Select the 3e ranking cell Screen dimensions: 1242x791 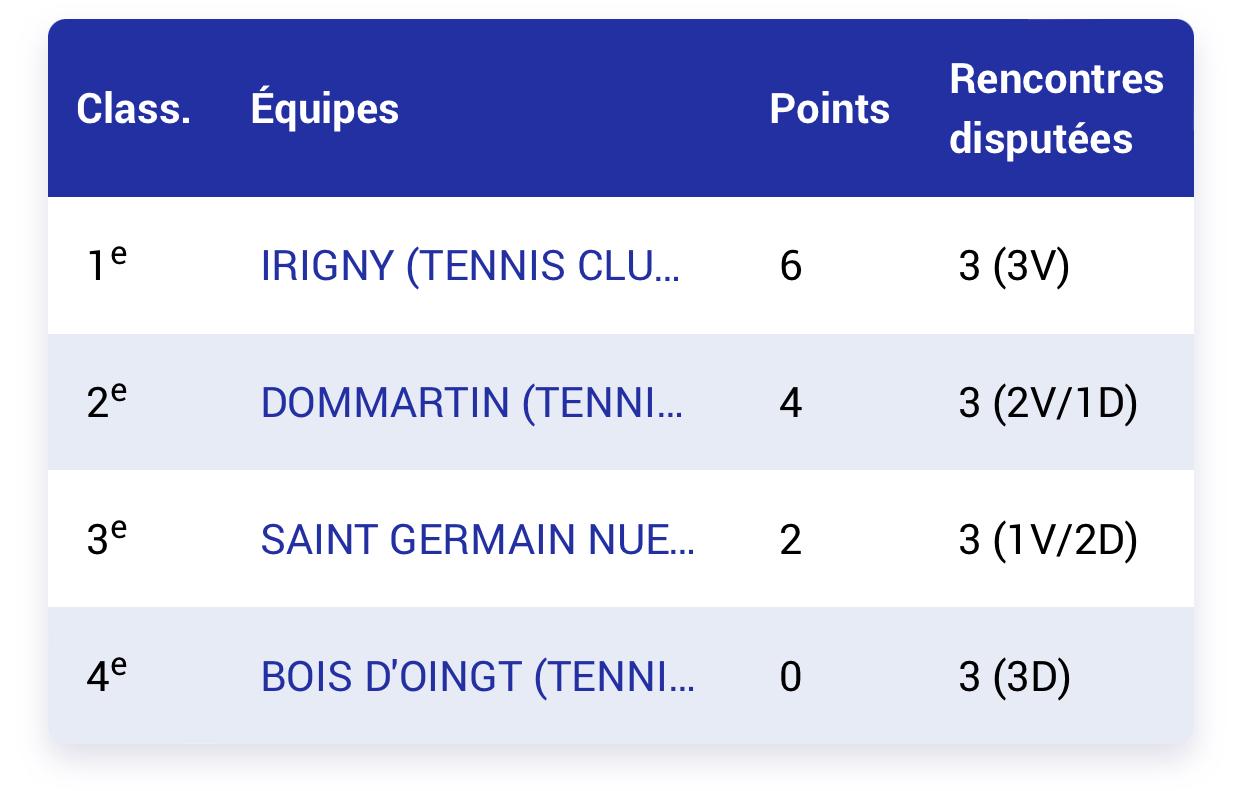coord(107,539)
